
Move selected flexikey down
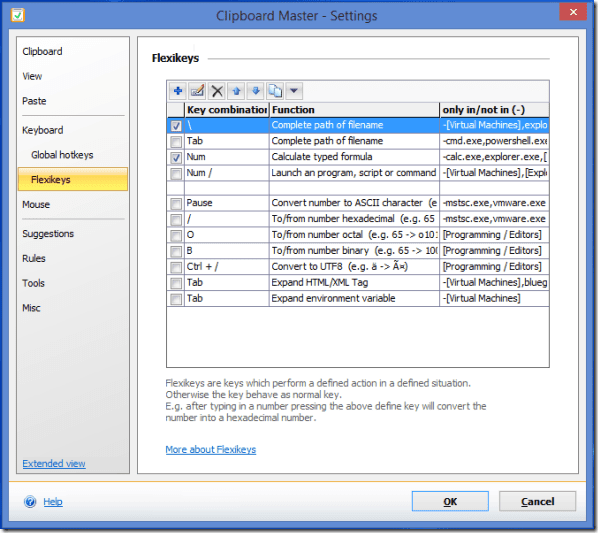tap(256, 91)
